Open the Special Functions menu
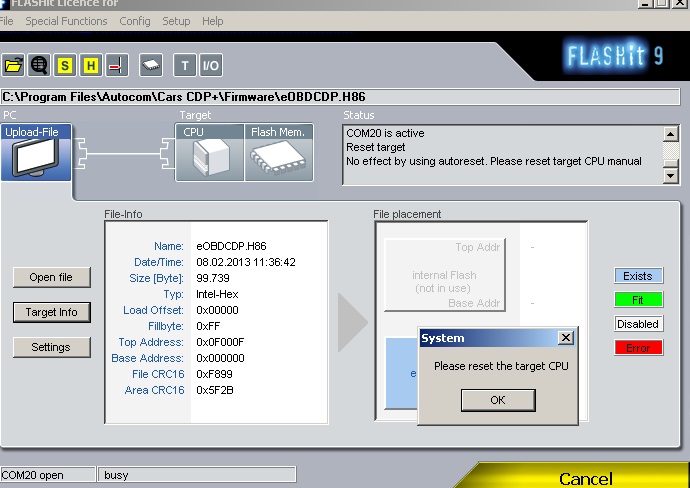This screenshot has width=690, height=488. tap(66, 21)
